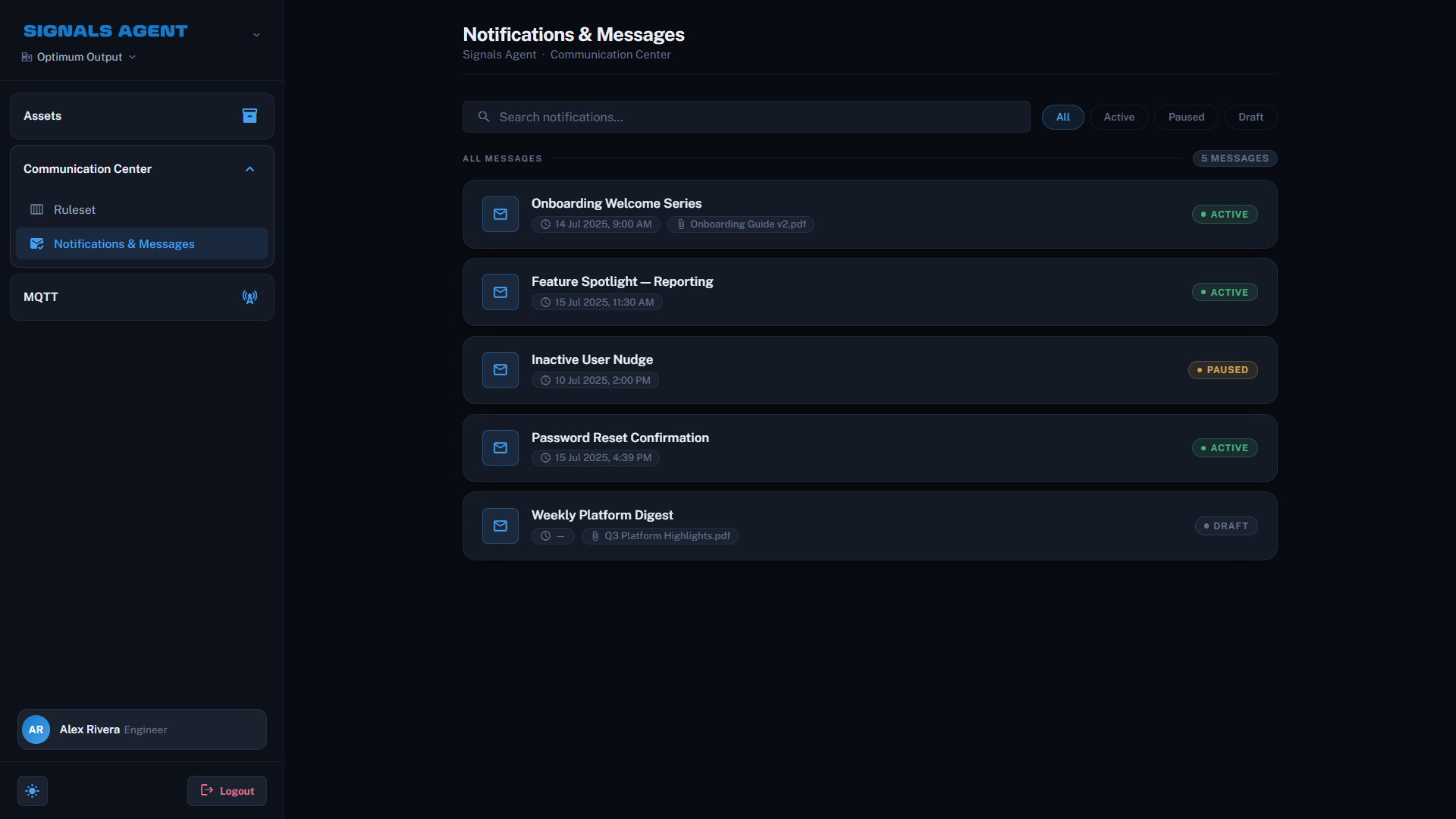Click the MQTT broadcast antenna icon
Screen dimensions: 1456x819
tap(249, 297)
